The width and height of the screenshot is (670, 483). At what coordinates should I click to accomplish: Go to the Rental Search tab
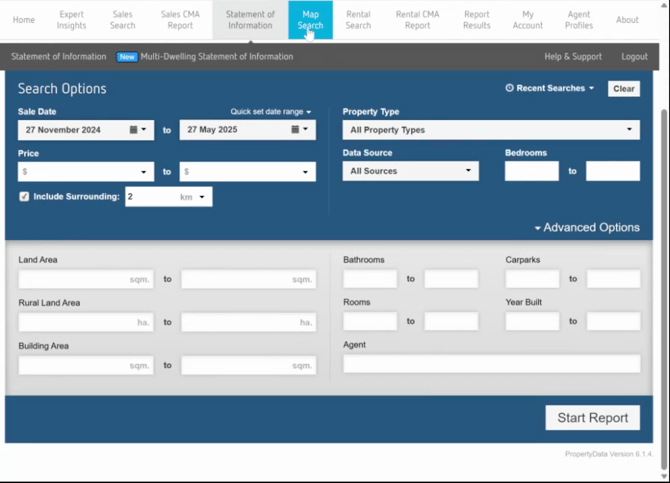coord(358,20)
